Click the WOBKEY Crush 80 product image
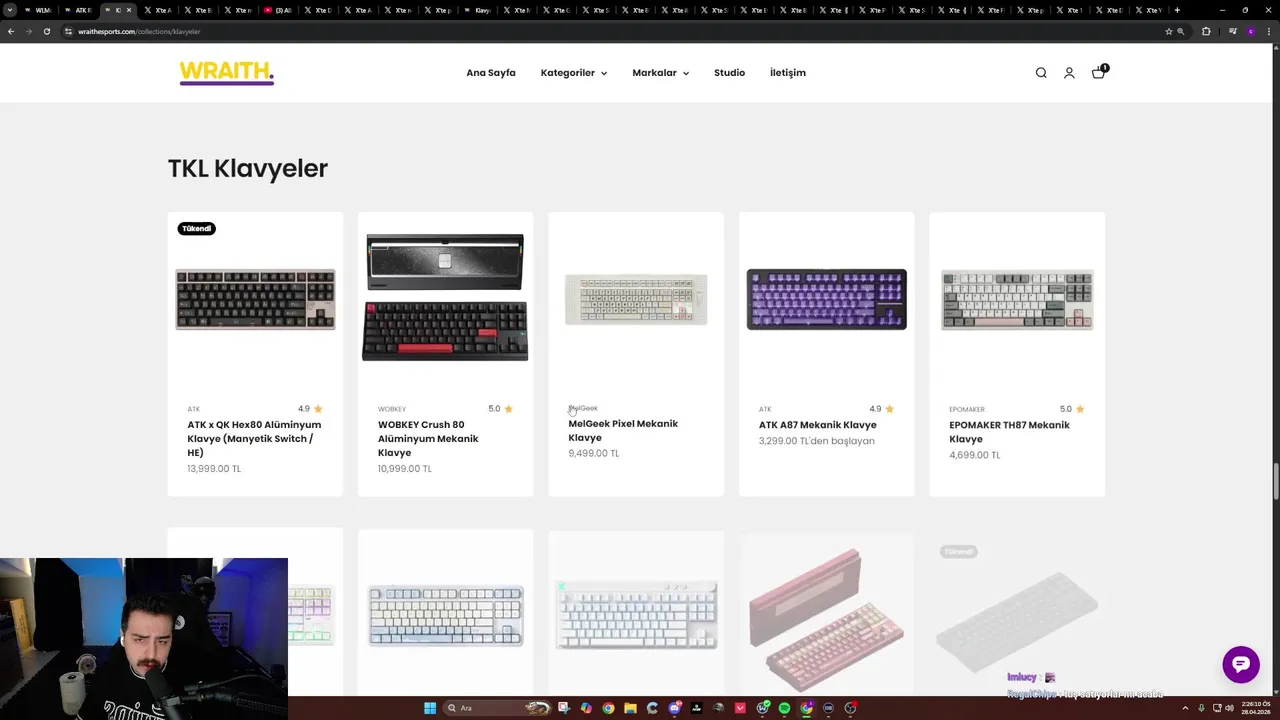 click(445, 298)
